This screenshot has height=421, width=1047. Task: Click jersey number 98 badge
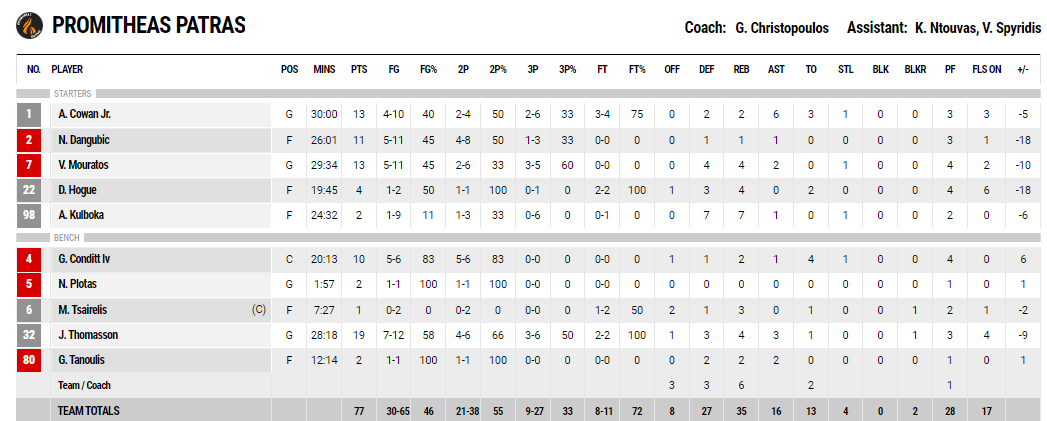click(29, 215)
